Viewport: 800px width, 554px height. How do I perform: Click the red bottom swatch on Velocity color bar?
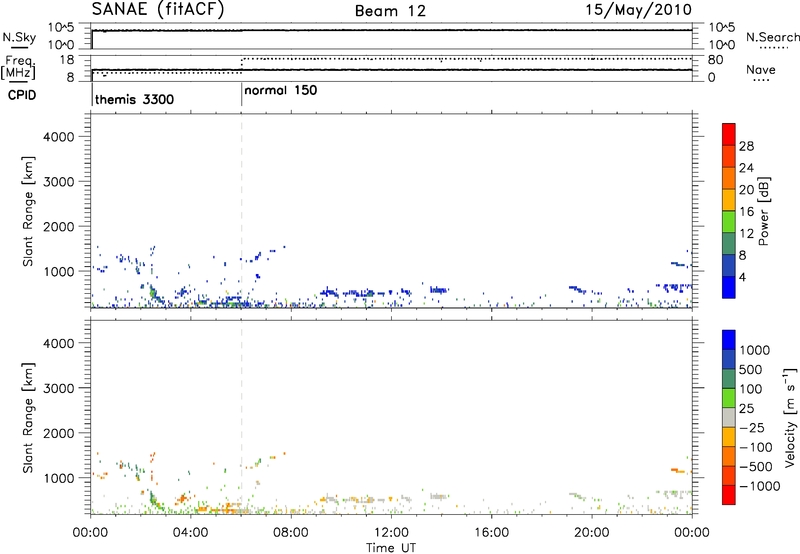729,495
